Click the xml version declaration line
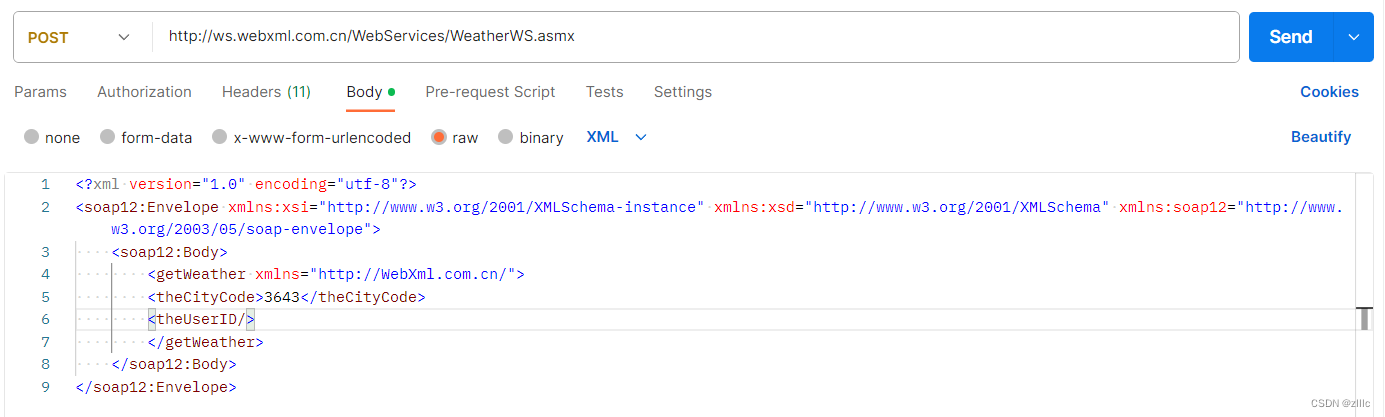Screen dimensions: 1385x417 [246, 185]
